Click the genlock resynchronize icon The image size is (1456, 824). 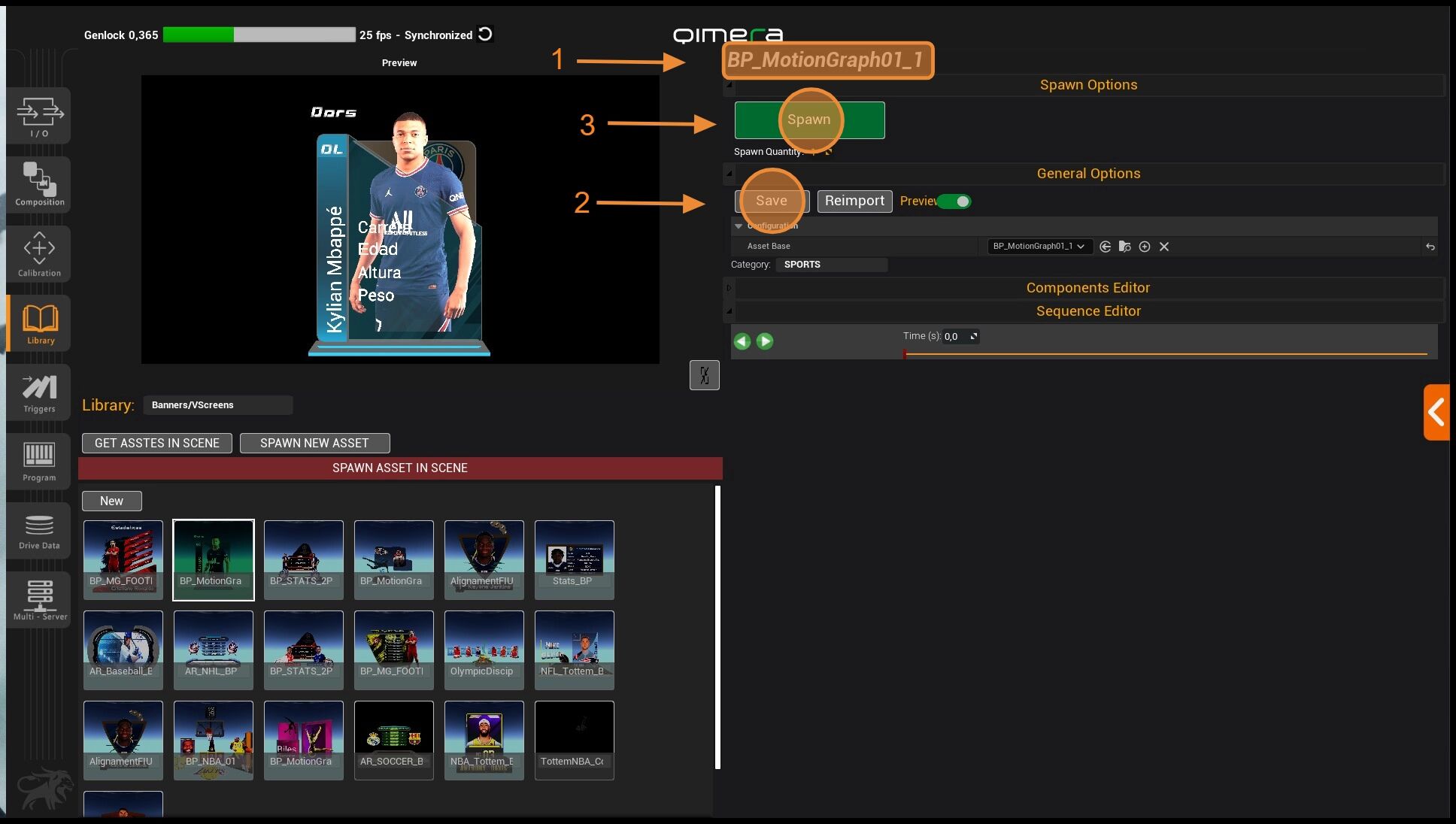point(485,35)
